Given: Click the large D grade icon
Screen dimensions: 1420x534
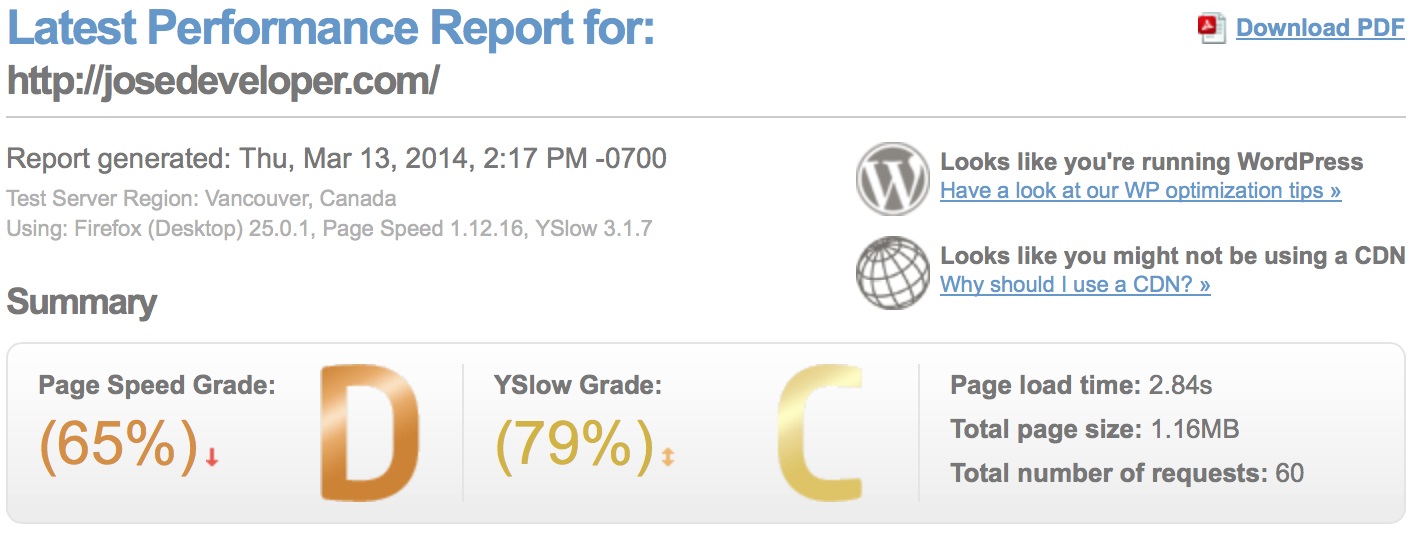Looking at the screenshot, I should click(370, 433).
